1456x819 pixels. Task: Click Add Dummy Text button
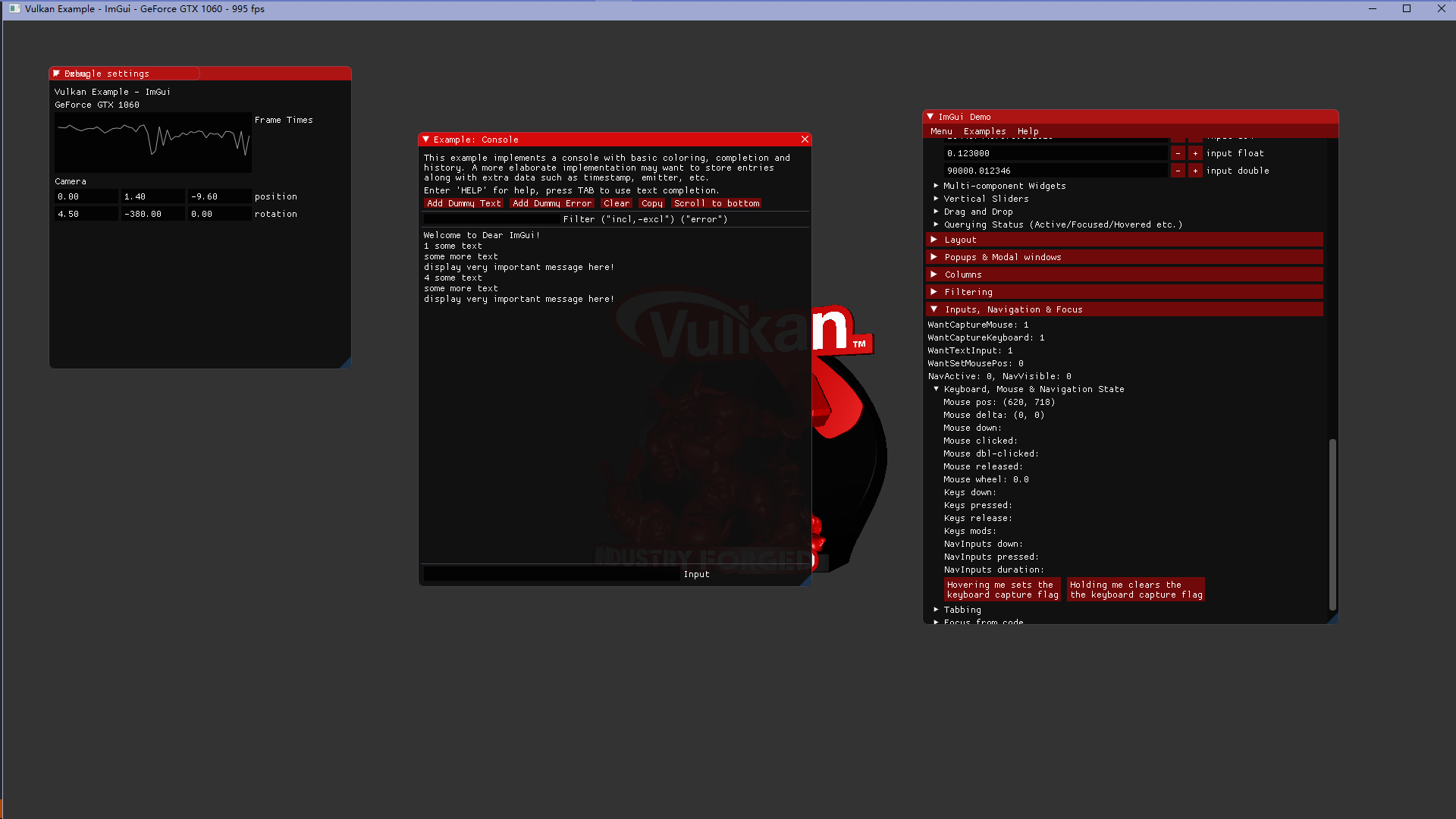coord(463,203)
